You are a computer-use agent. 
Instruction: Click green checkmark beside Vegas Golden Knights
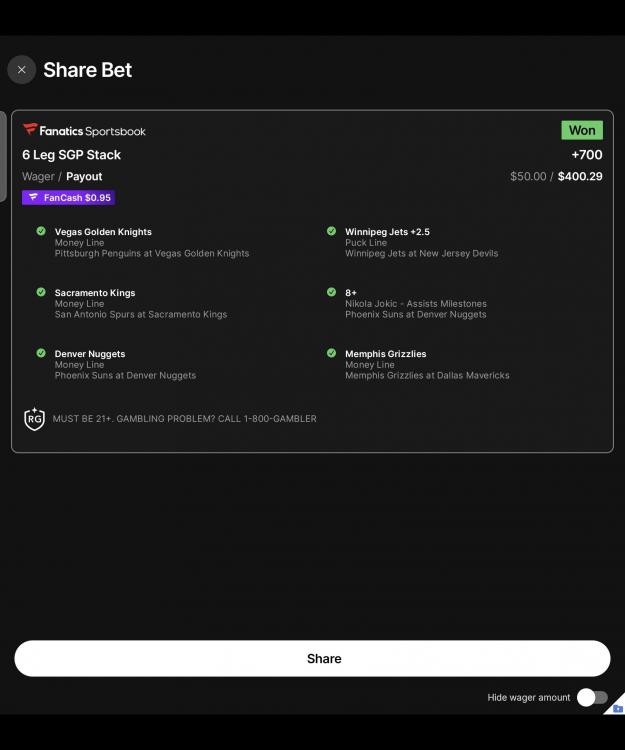(41, 231)
